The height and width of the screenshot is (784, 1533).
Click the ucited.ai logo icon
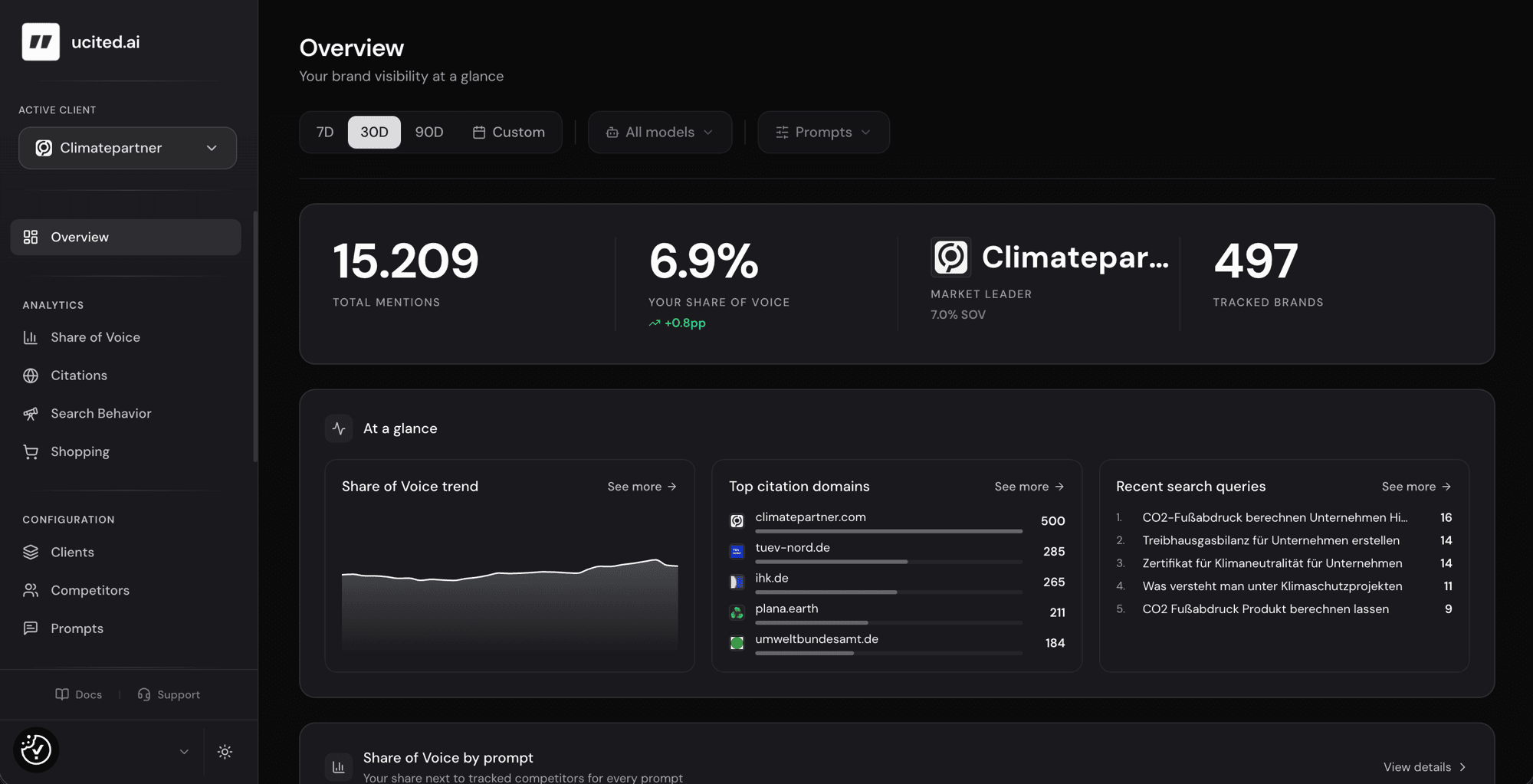click(x=41, y=41)
